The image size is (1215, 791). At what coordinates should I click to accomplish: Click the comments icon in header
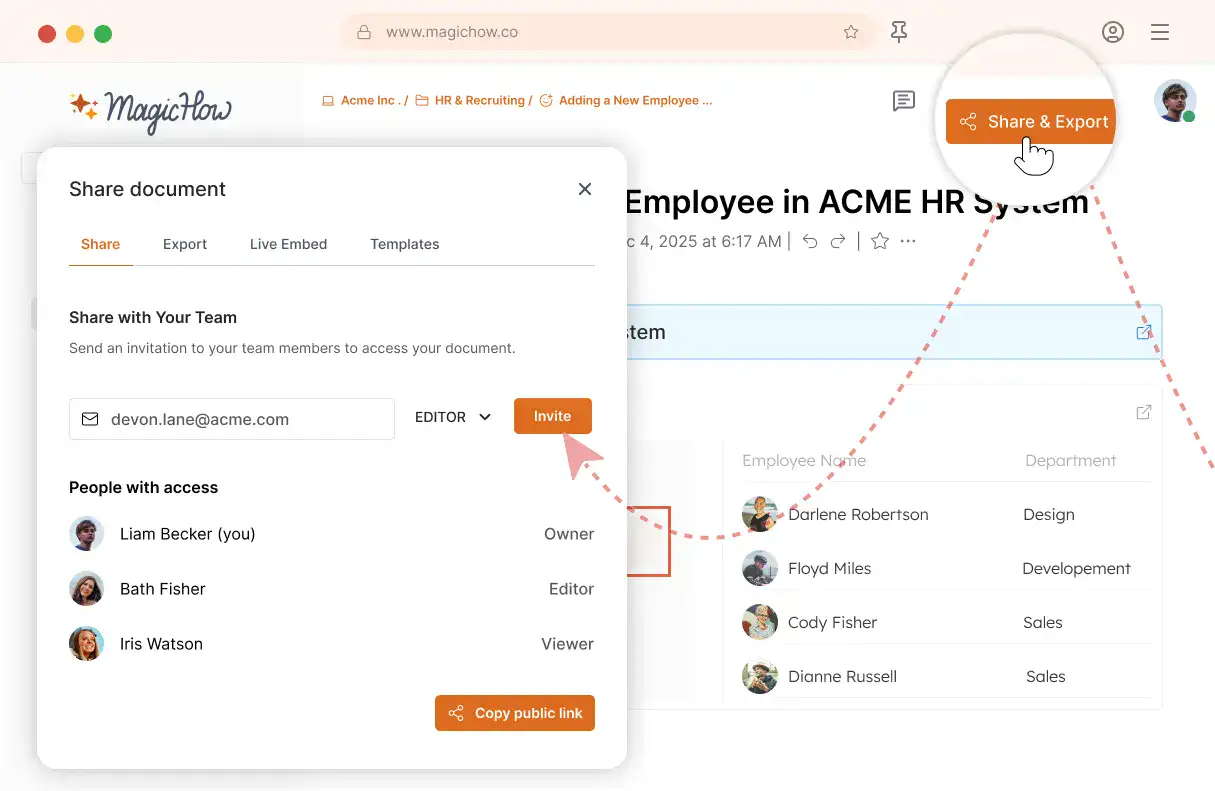(903, 101)
